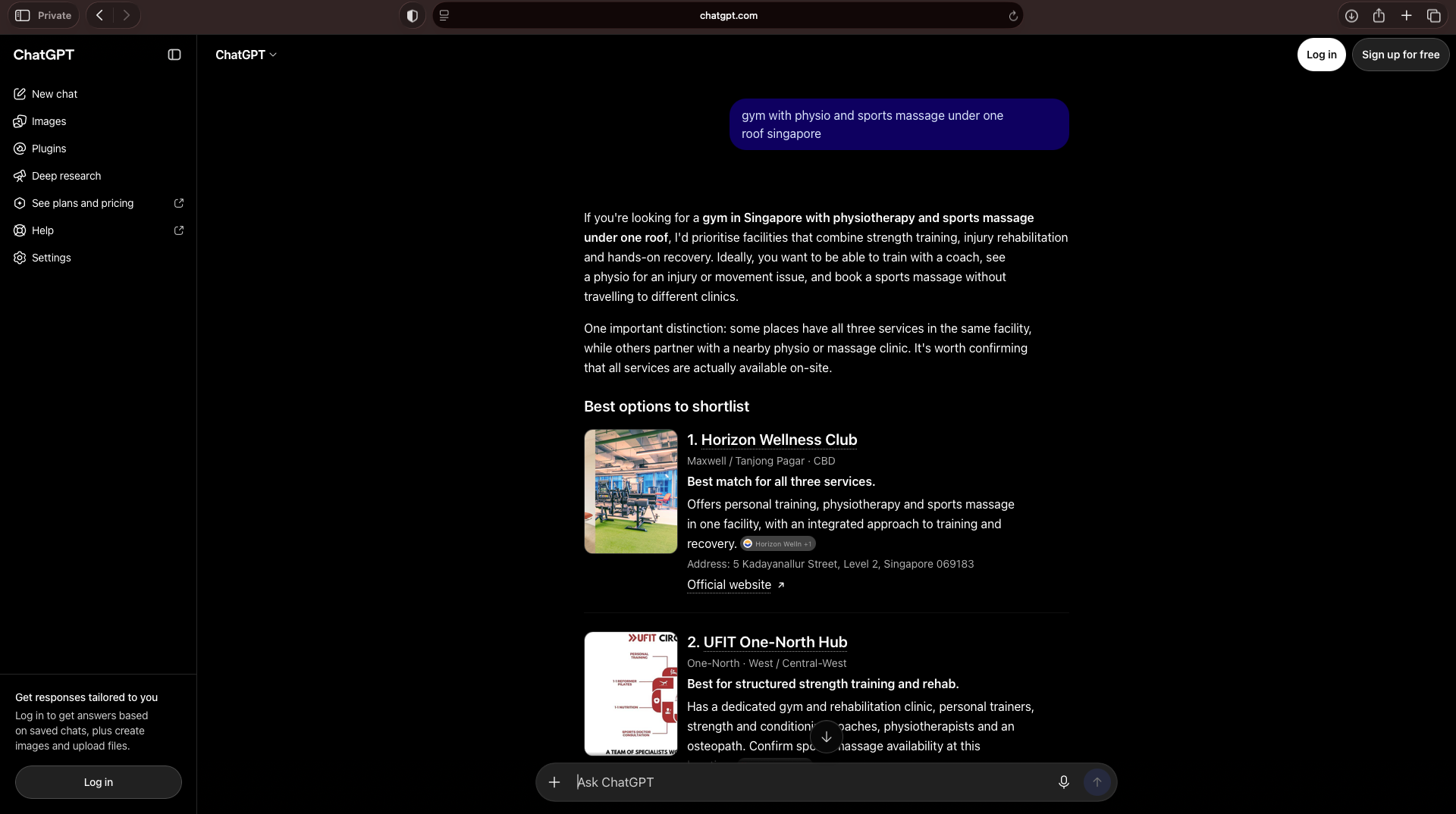Open Help in the sidebar
Image resolution: width=1456 pixels, height=814 pixels.
[x=99, y=230]
